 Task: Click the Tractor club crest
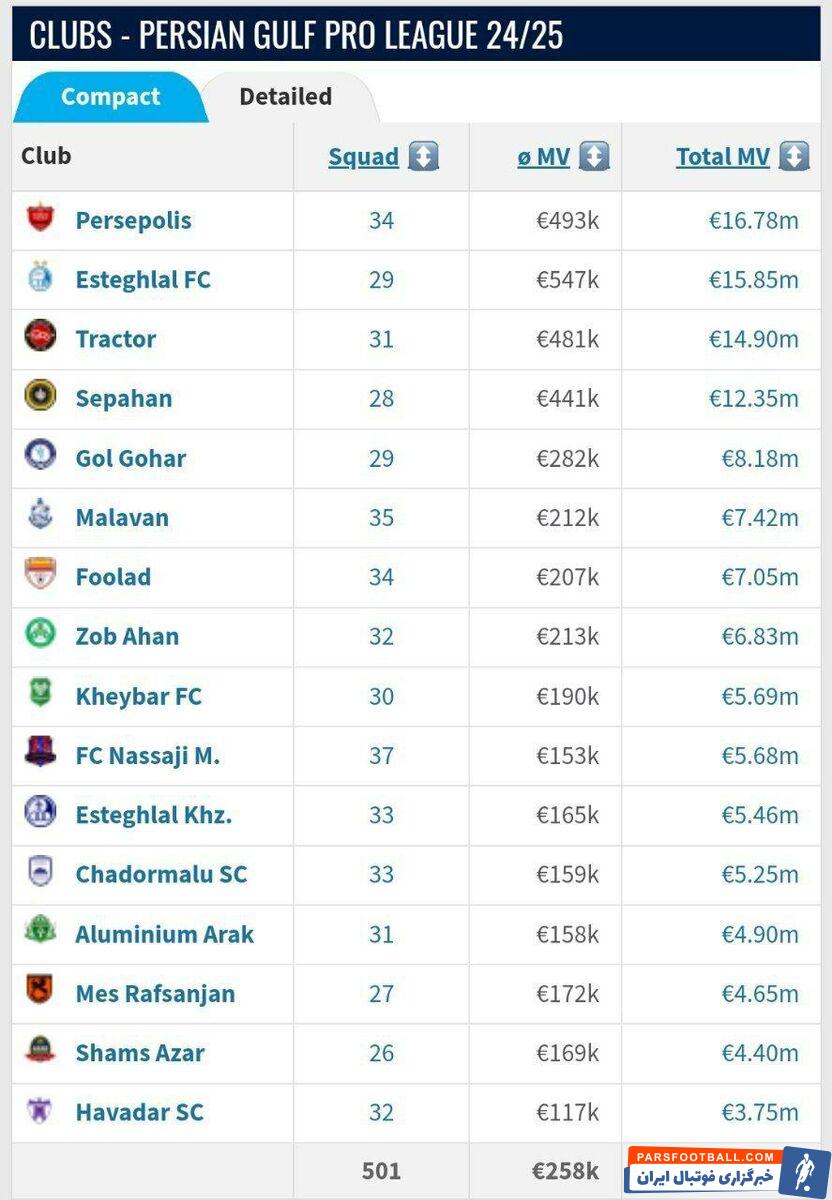click(38, 339)
